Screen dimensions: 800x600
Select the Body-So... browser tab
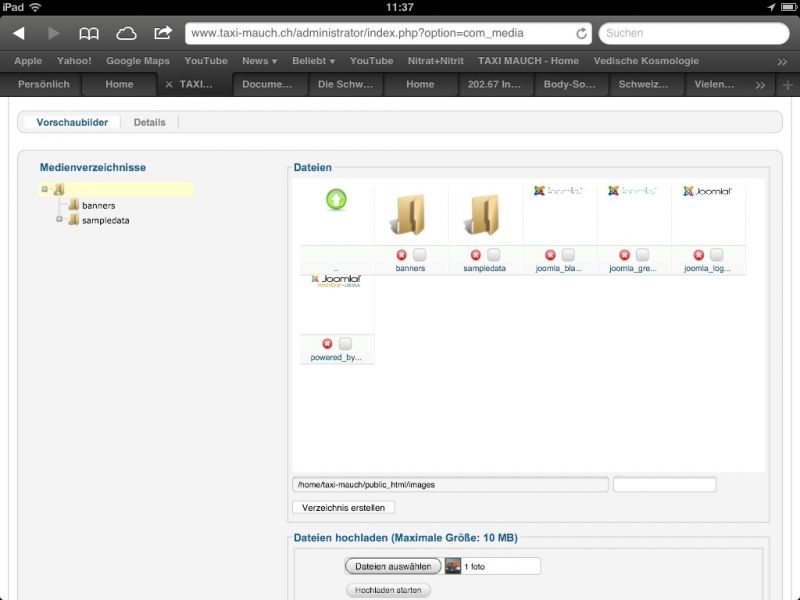coord(569,85)
